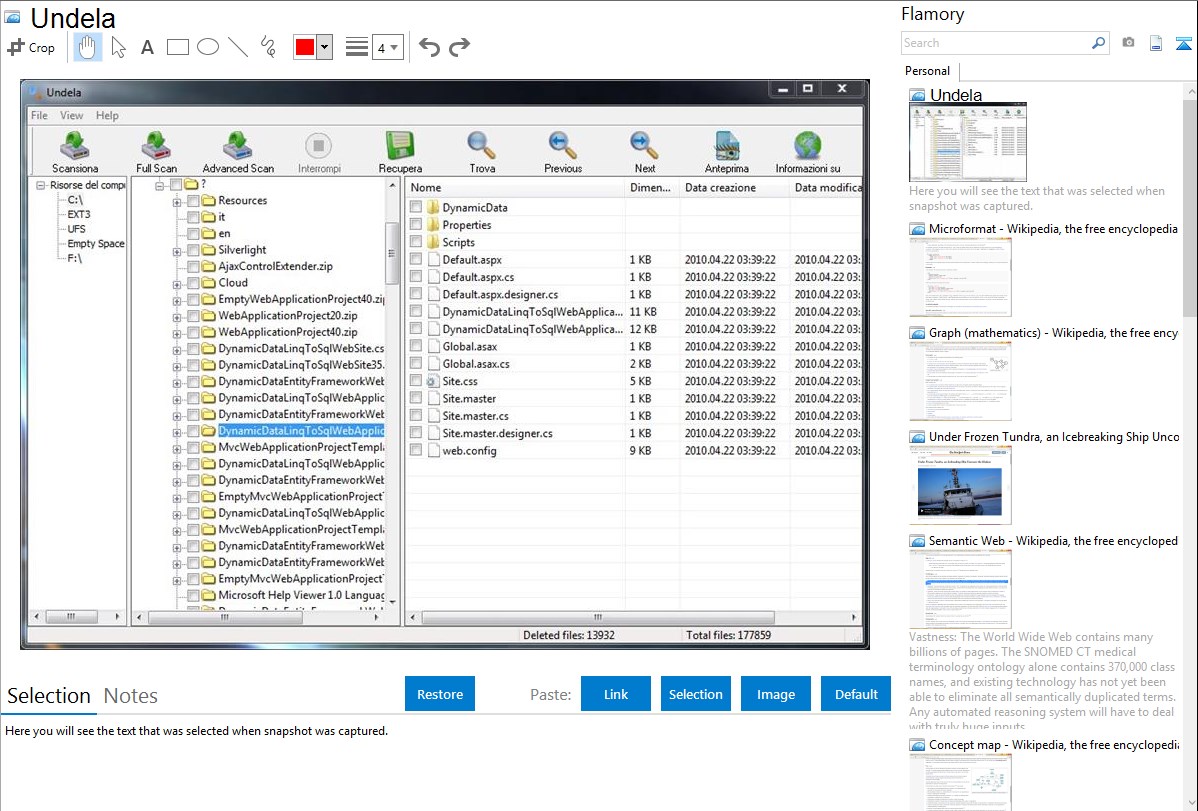Click the Restore button

click(x=440, y=694)
